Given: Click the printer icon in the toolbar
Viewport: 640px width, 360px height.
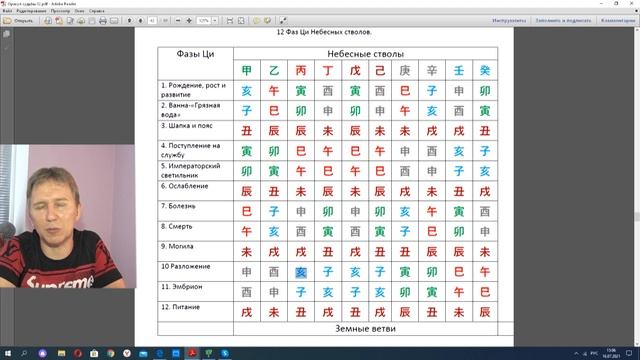Looking at the screenshot, I should (103, 20).
